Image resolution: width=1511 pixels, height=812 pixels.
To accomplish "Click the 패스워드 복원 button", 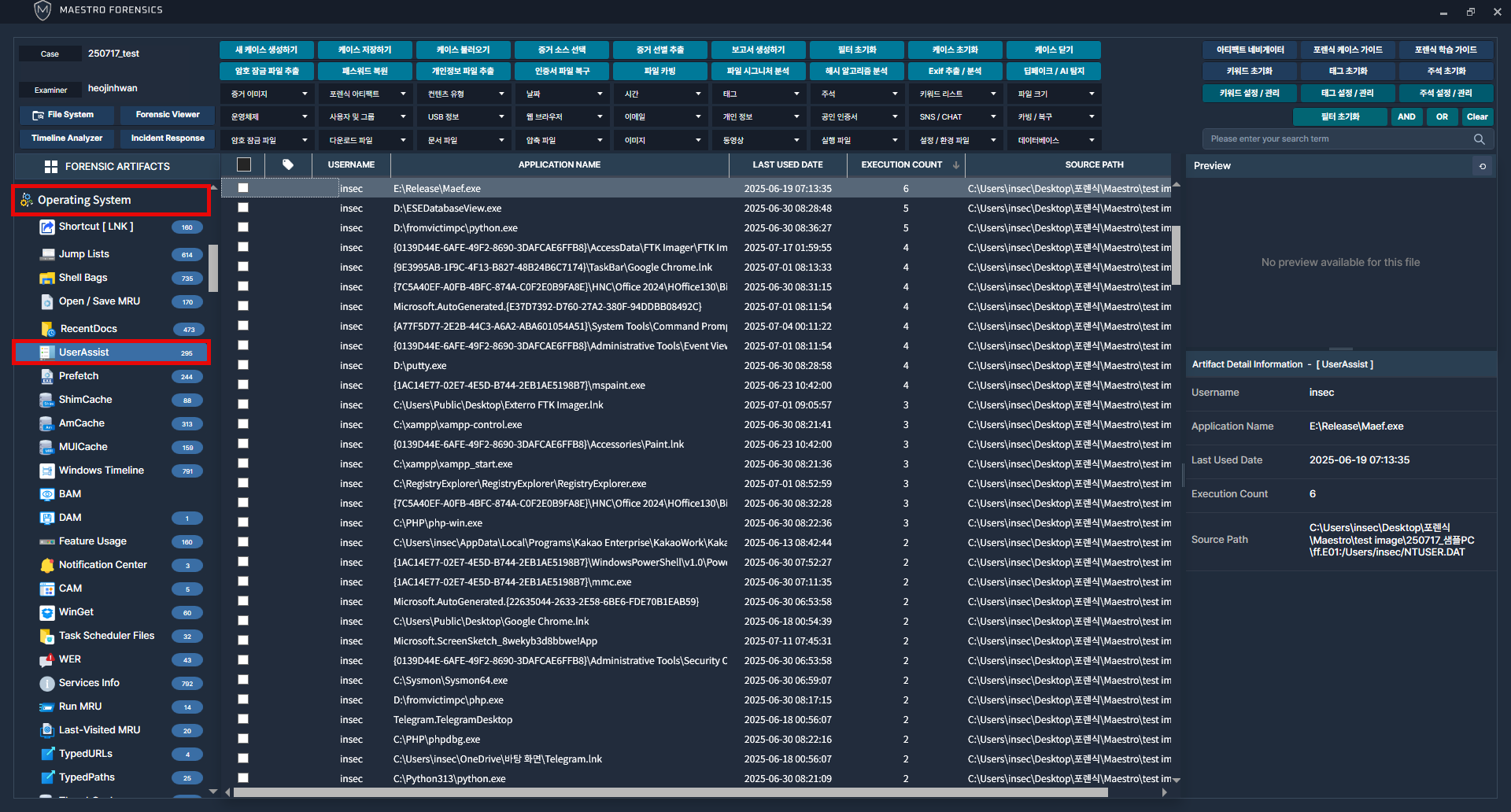I will [x=365, y=71].
